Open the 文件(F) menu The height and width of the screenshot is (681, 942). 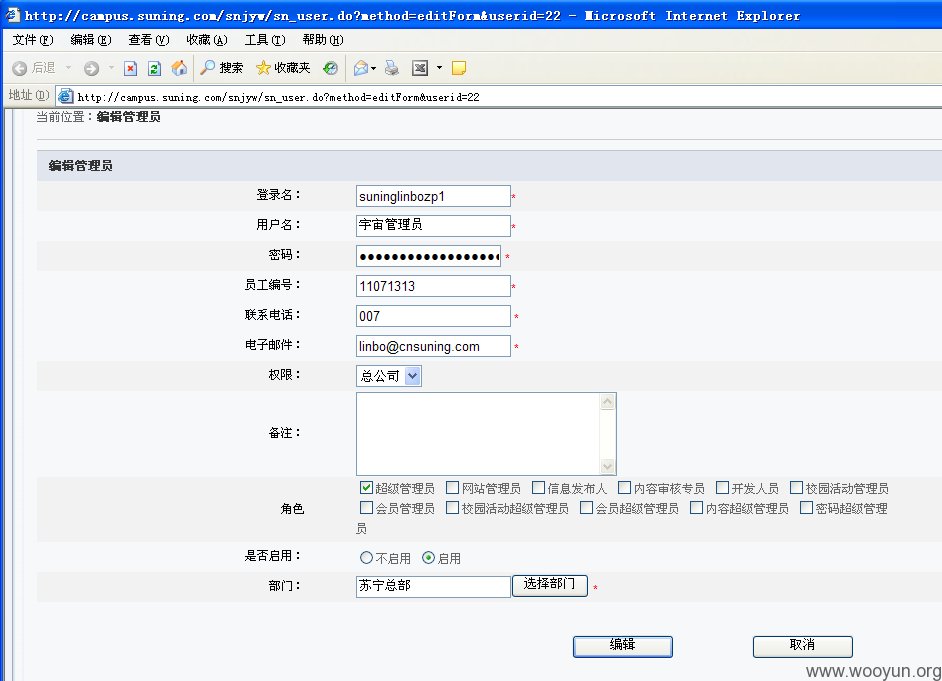32,40
